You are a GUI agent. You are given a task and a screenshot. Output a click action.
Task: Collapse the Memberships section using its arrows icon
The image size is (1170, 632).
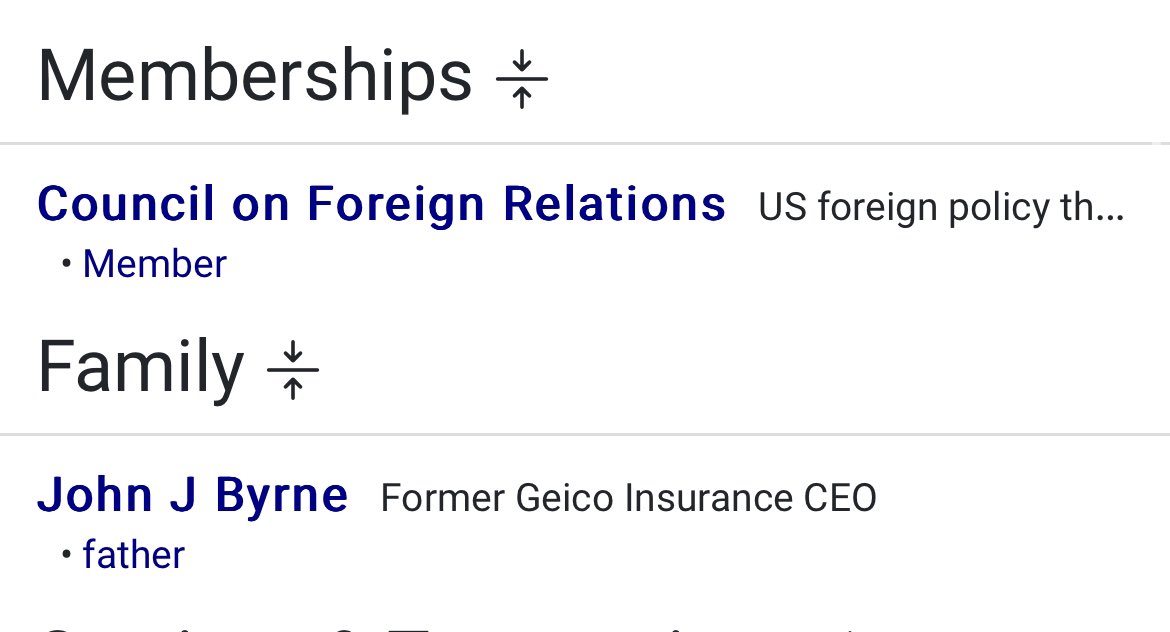click(x=521, y=78)
